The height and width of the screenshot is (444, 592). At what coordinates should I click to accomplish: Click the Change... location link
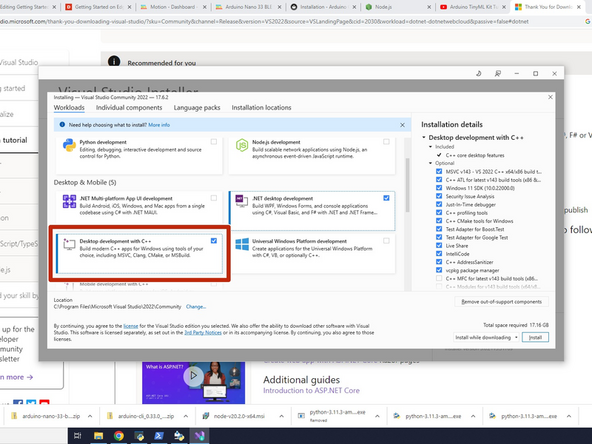point(196,307)
